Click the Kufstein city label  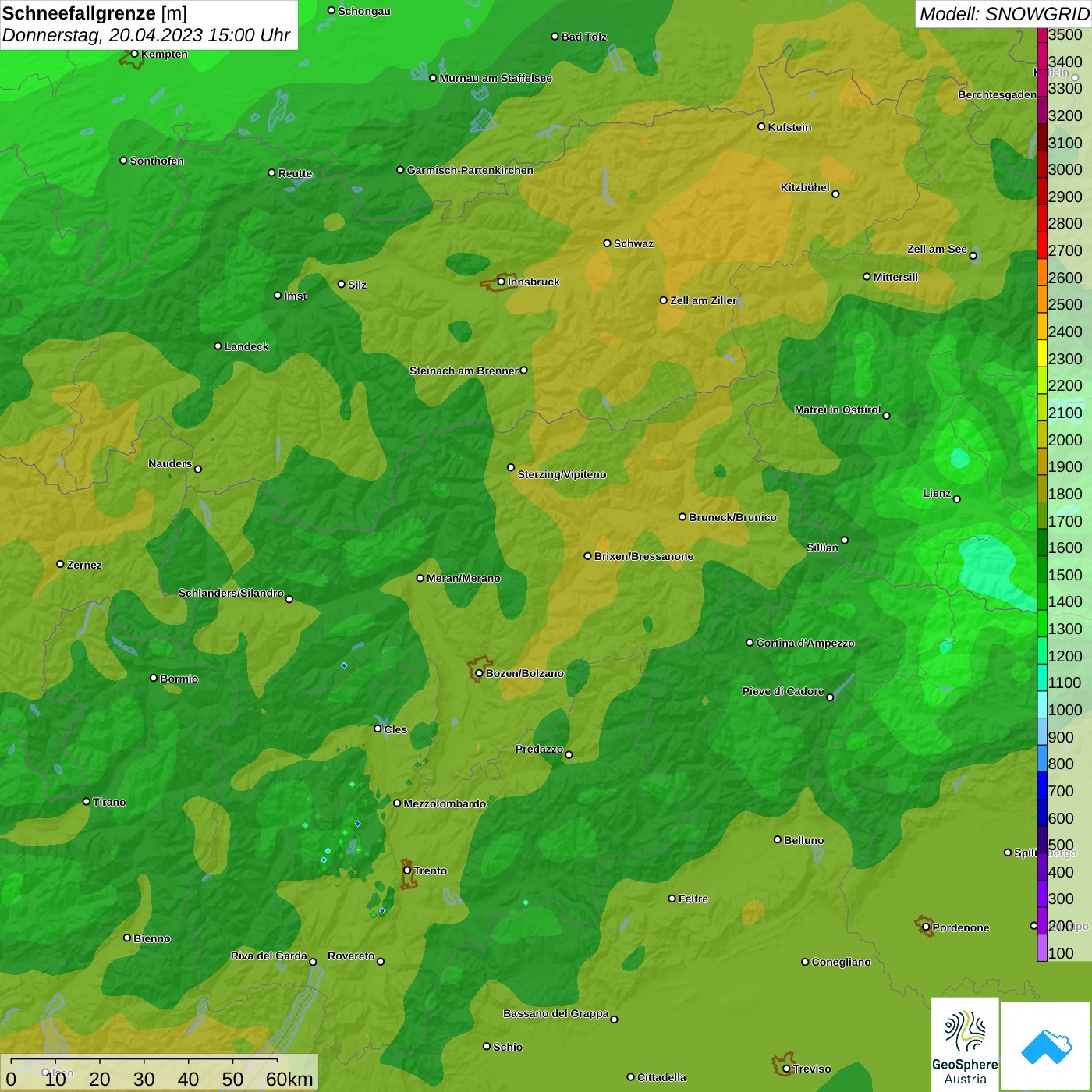pos(789,127)
